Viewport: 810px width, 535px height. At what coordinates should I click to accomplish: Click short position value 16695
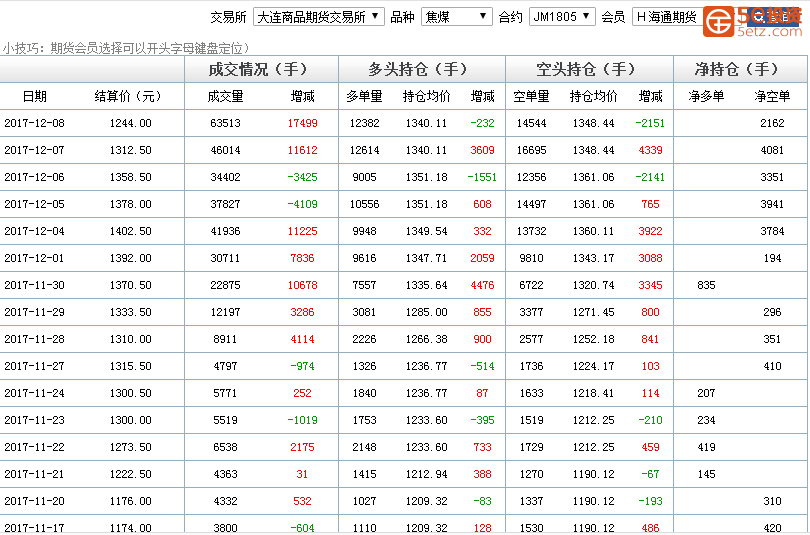(x=531, y=150)
